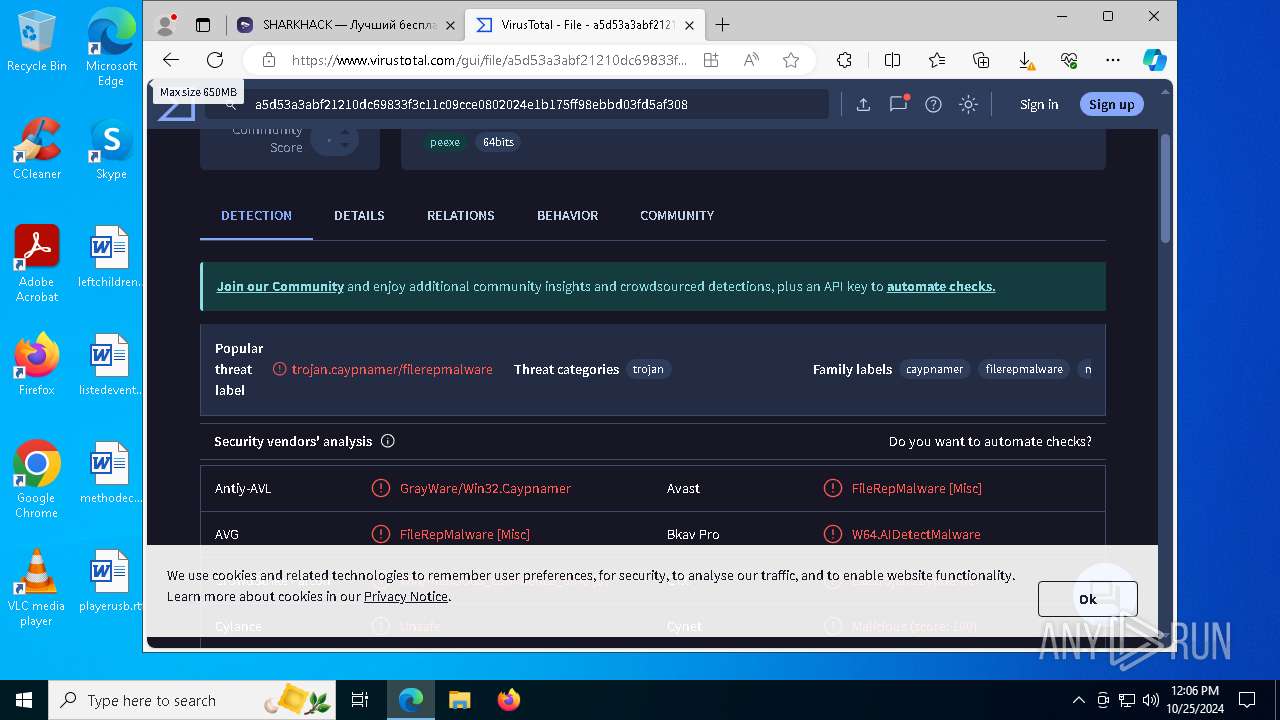Go back with the browser back arrow
1280x720 pixels.
171,60
